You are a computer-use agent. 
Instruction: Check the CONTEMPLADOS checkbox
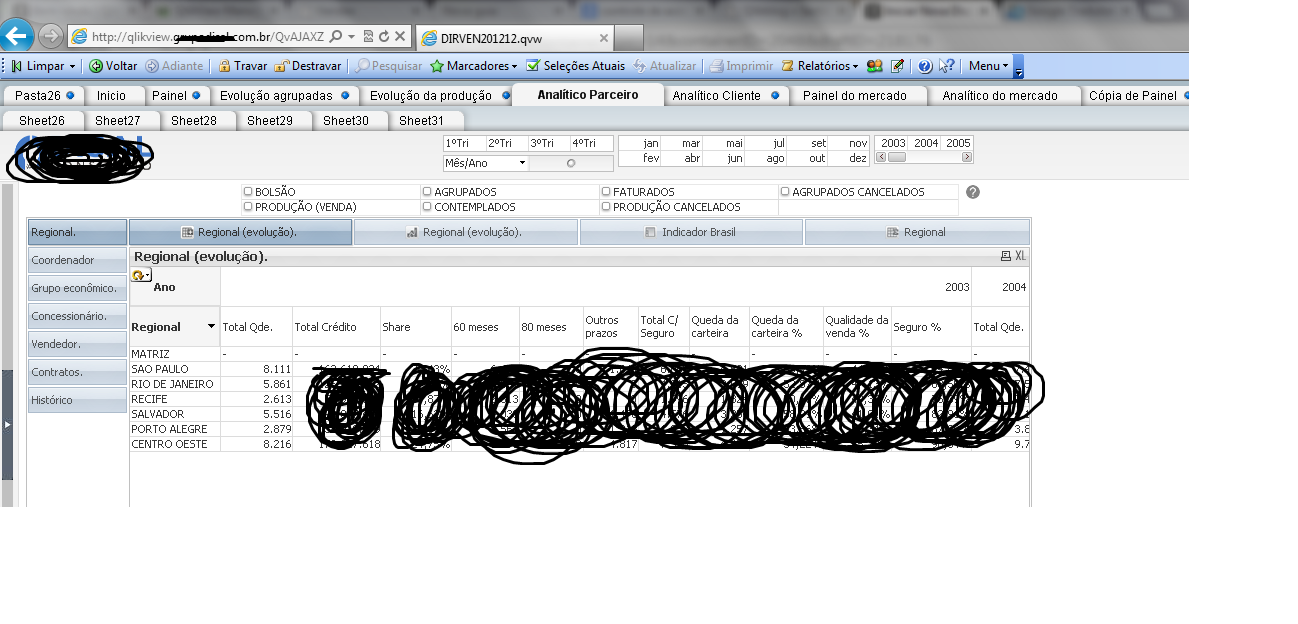[427, 207]
